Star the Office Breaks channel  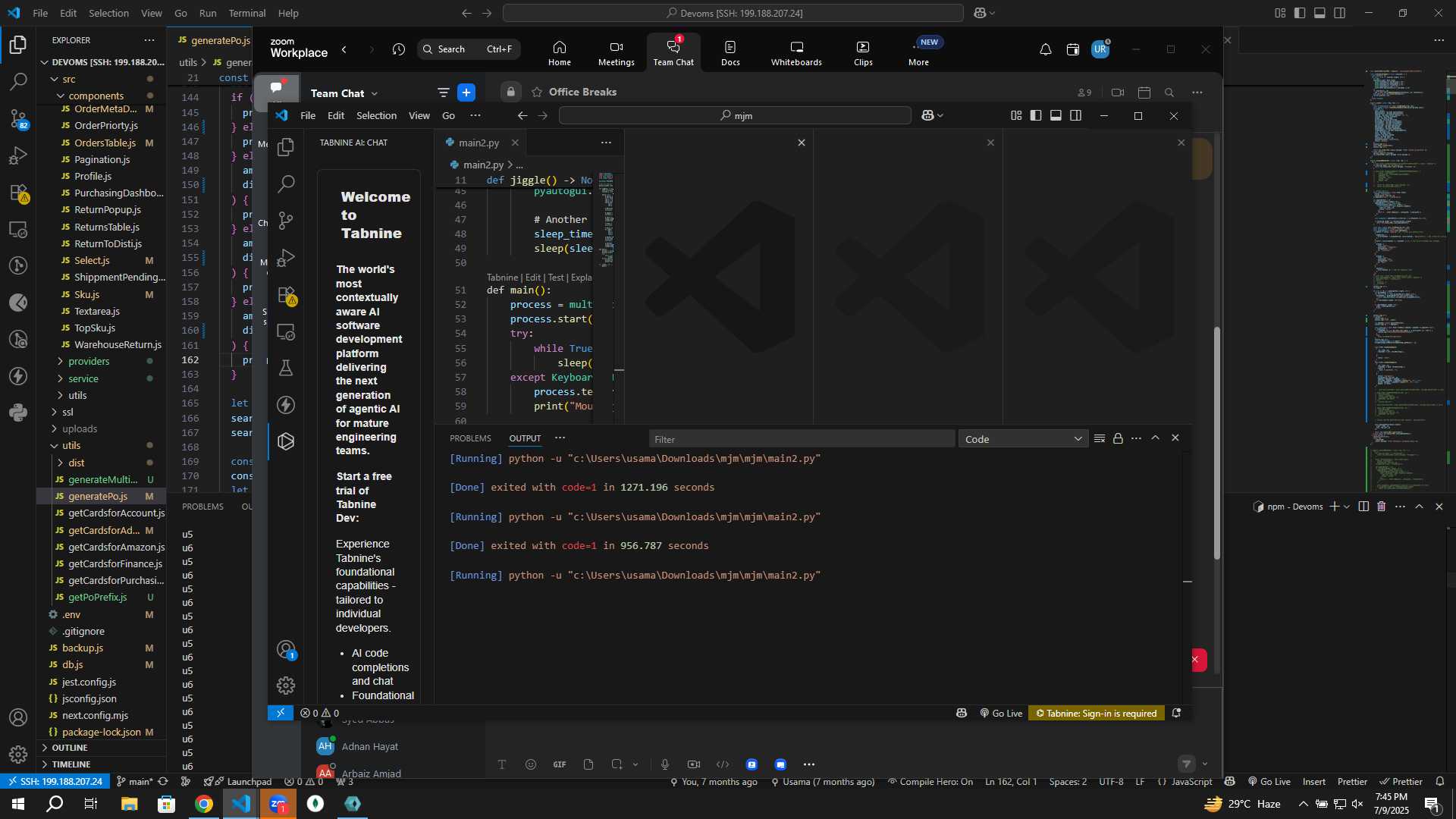[537, 92]
